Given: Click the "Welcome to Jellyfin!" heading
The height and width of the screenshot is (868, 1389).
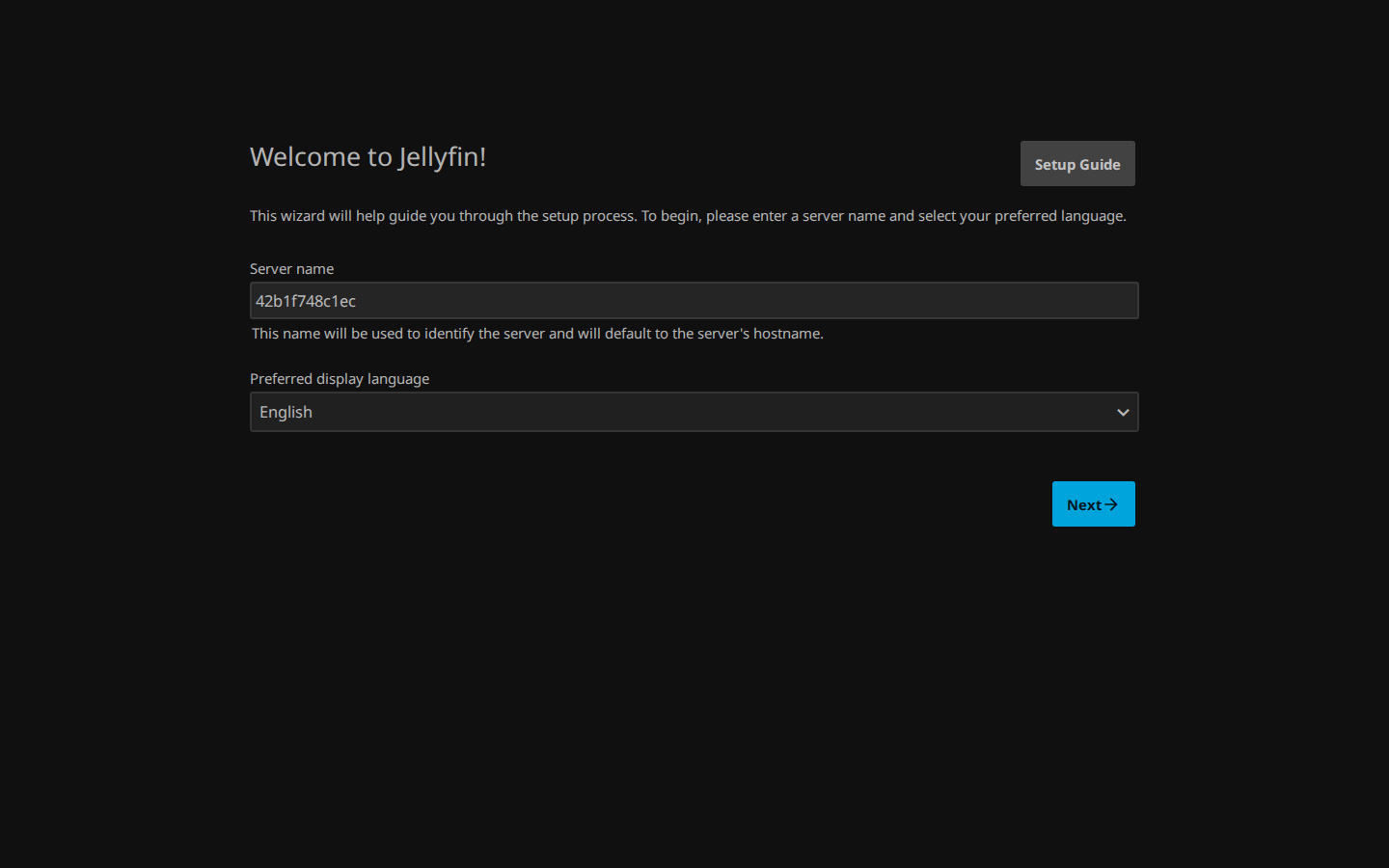Looking at the screenshot, I should 368,156.
